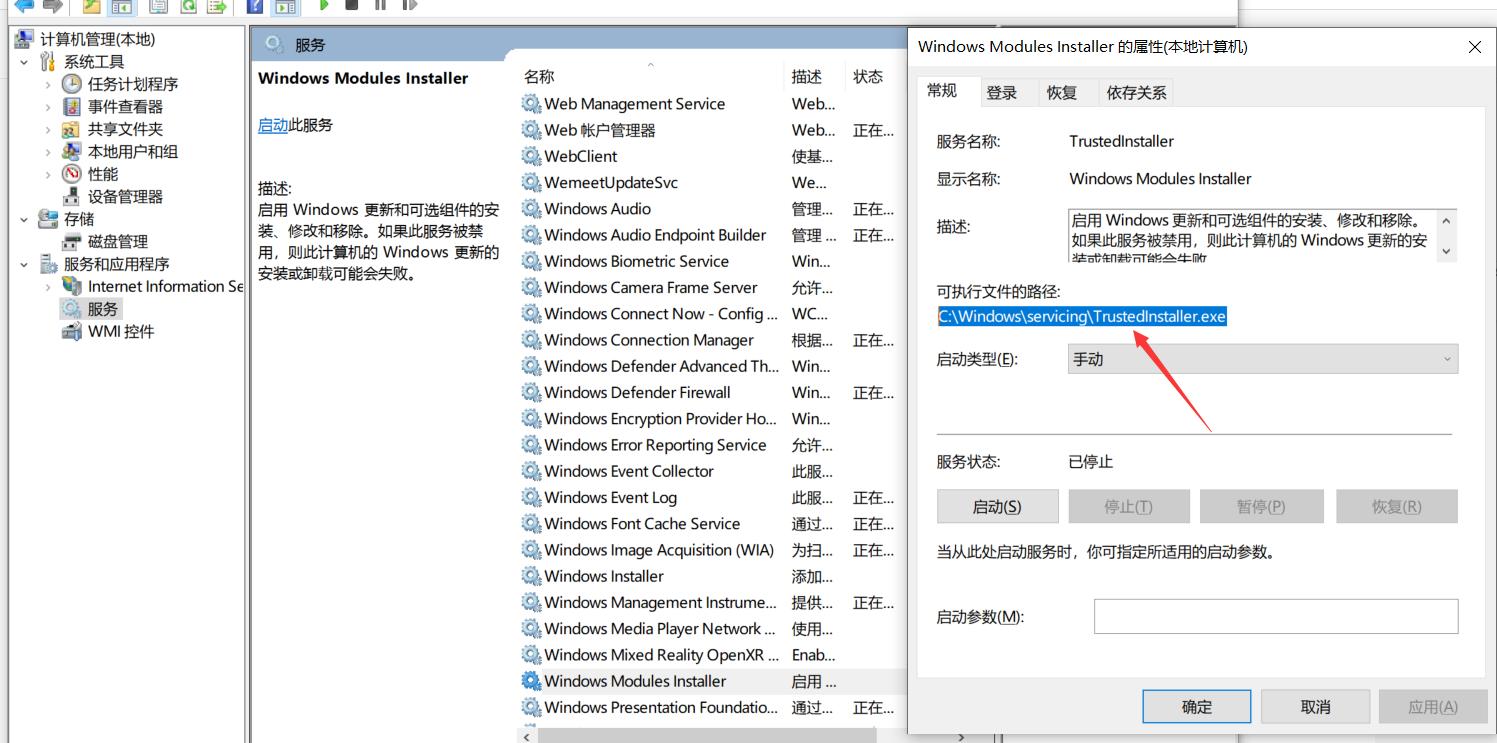Click the gear icon beside Windows Audio
The image size is (1497, 743).
pos(531,209)
